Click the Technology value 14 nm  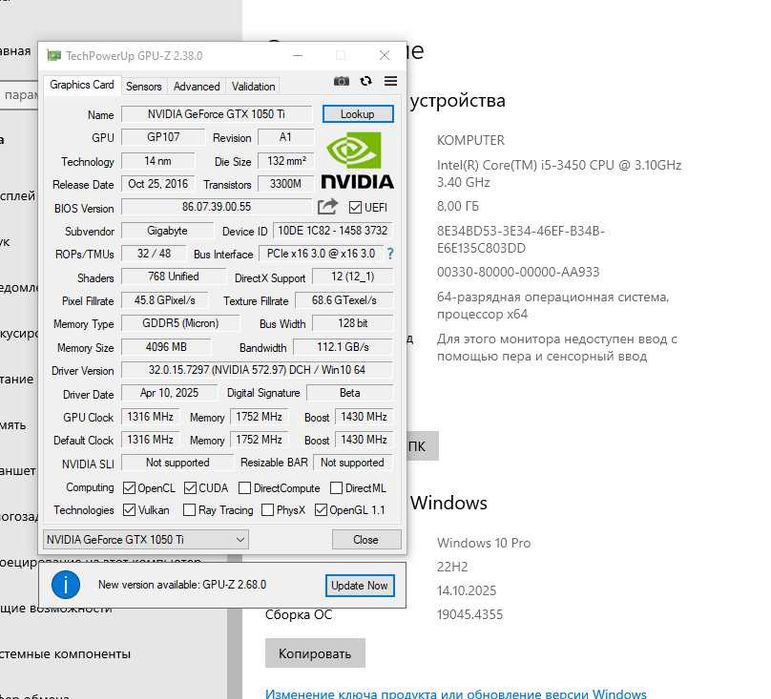158,161
